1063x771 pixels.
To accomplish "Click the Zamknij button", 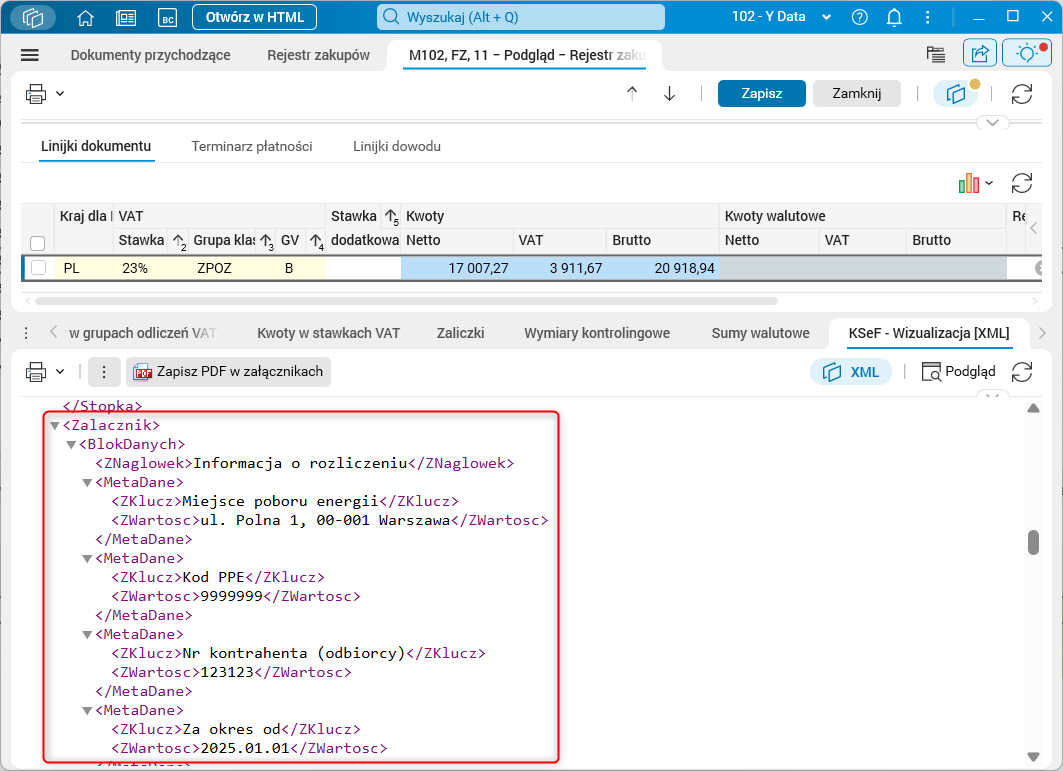I will pos(857,94).
